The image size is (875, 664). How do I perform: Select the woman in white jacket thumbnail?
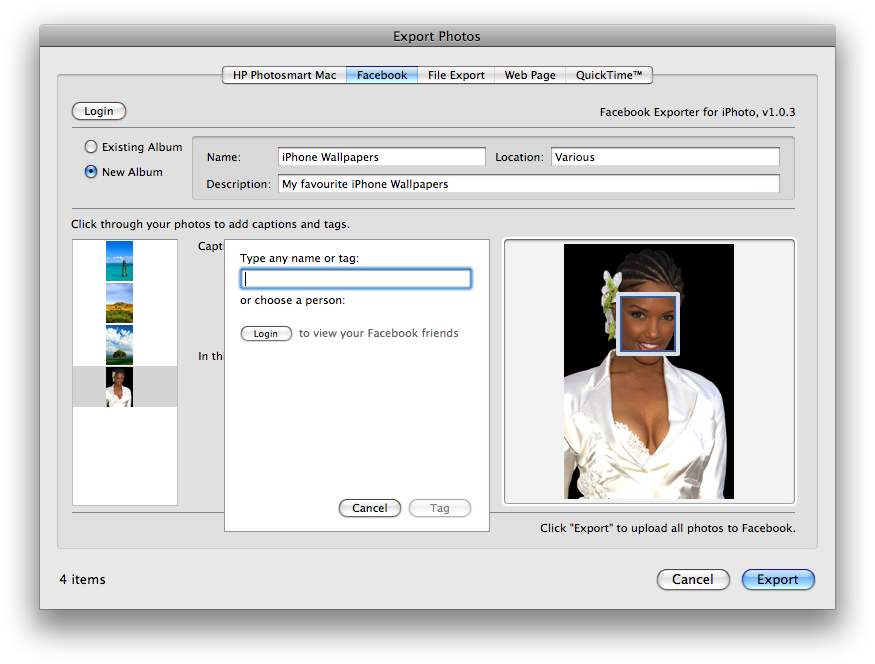[x=119, y=387]
